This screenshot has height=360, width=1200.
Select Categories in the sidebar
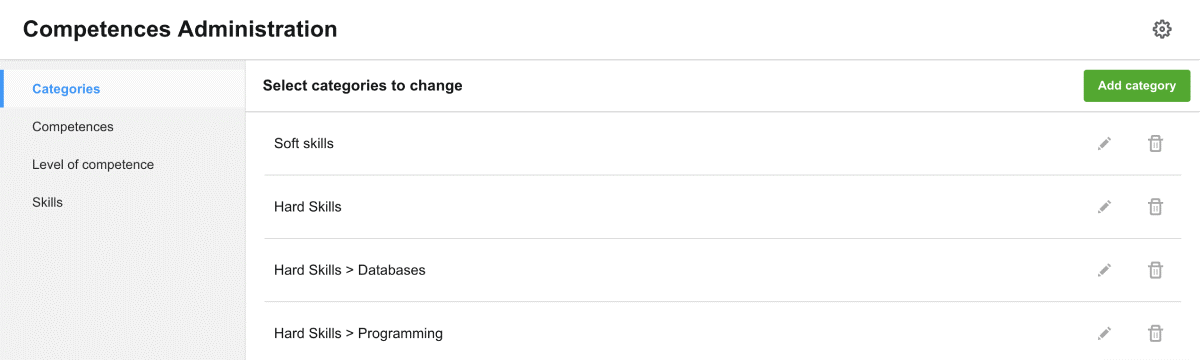tap(66, 89)
